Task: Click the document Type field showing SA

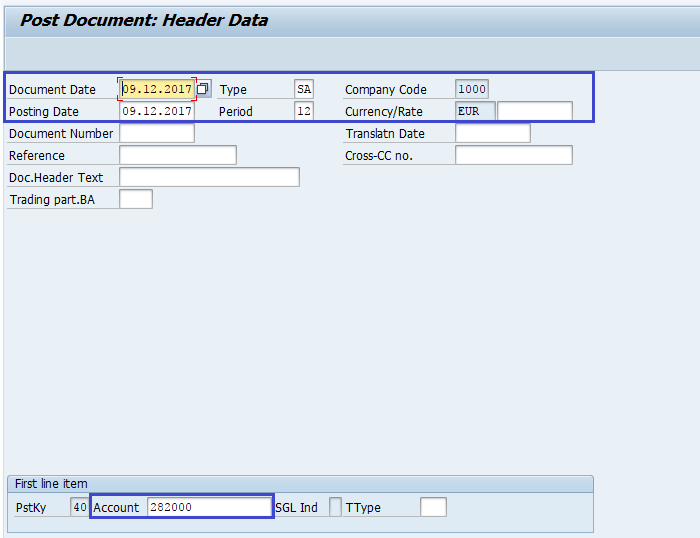Action: click(304, 89)
